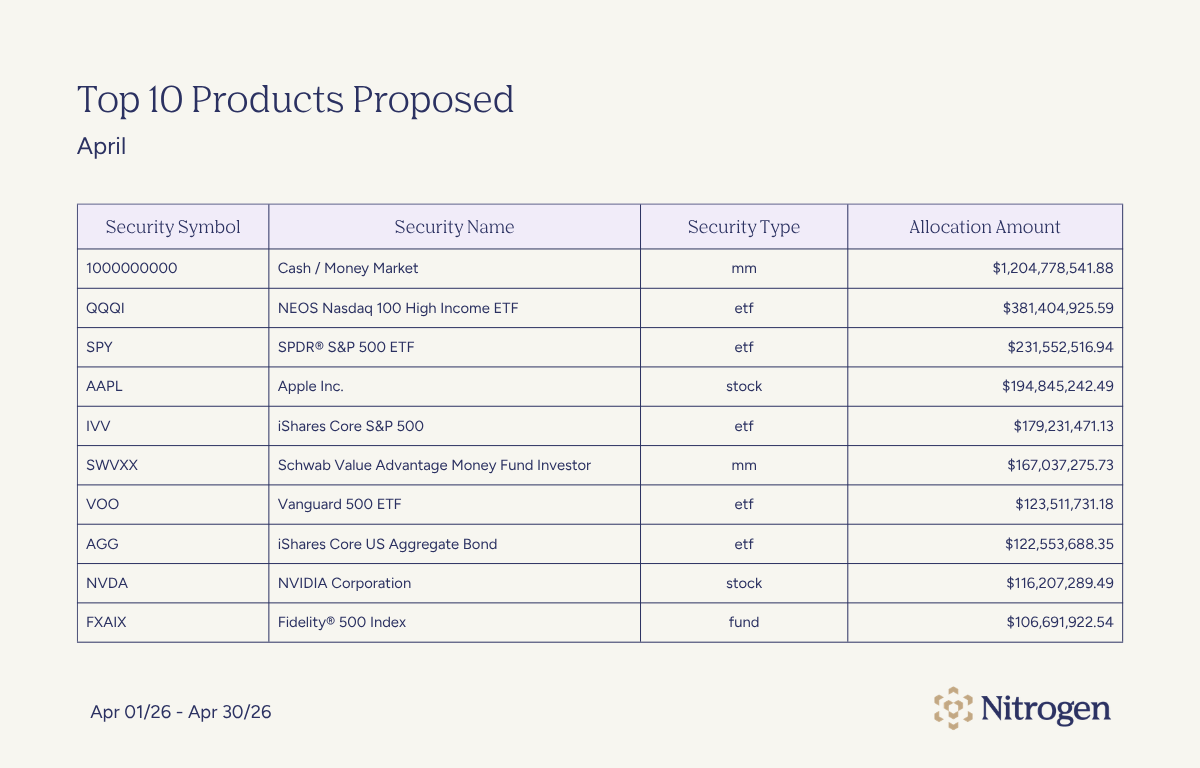The image size is (1200, 768).
Task: Select the Apple Inc. name cell
Action: click(x=454, y=386)
